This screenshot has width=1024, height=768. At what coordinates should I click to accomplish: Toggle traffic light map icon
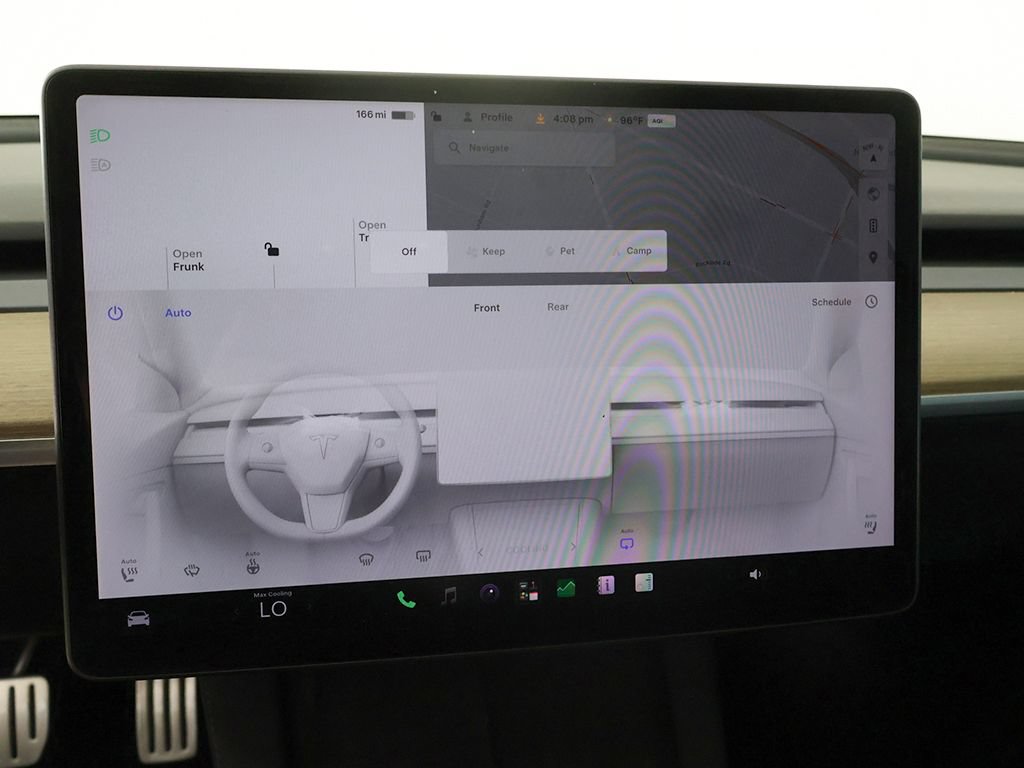tap(873, 226)
